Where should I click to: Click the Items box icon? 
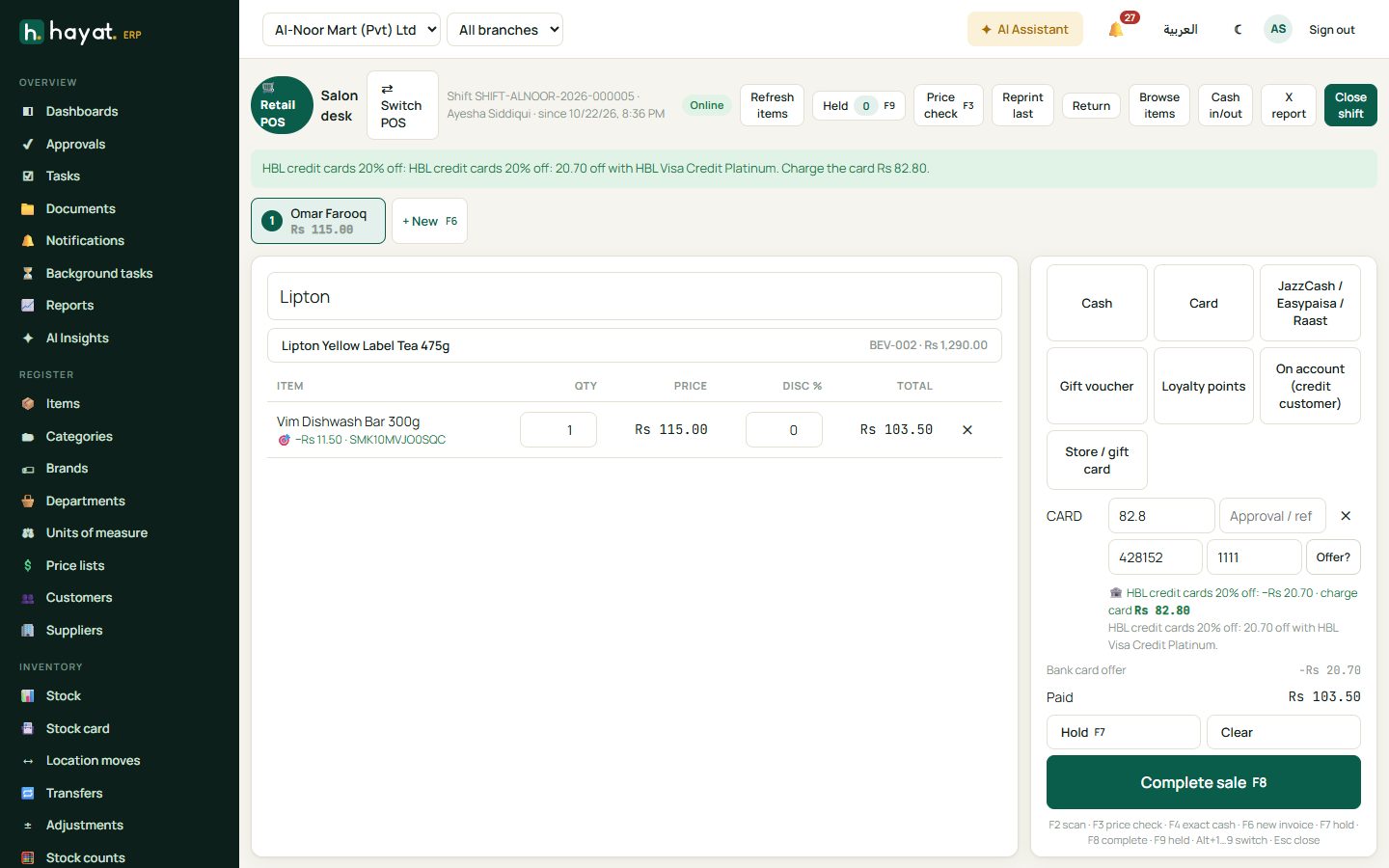pos(28,404)
